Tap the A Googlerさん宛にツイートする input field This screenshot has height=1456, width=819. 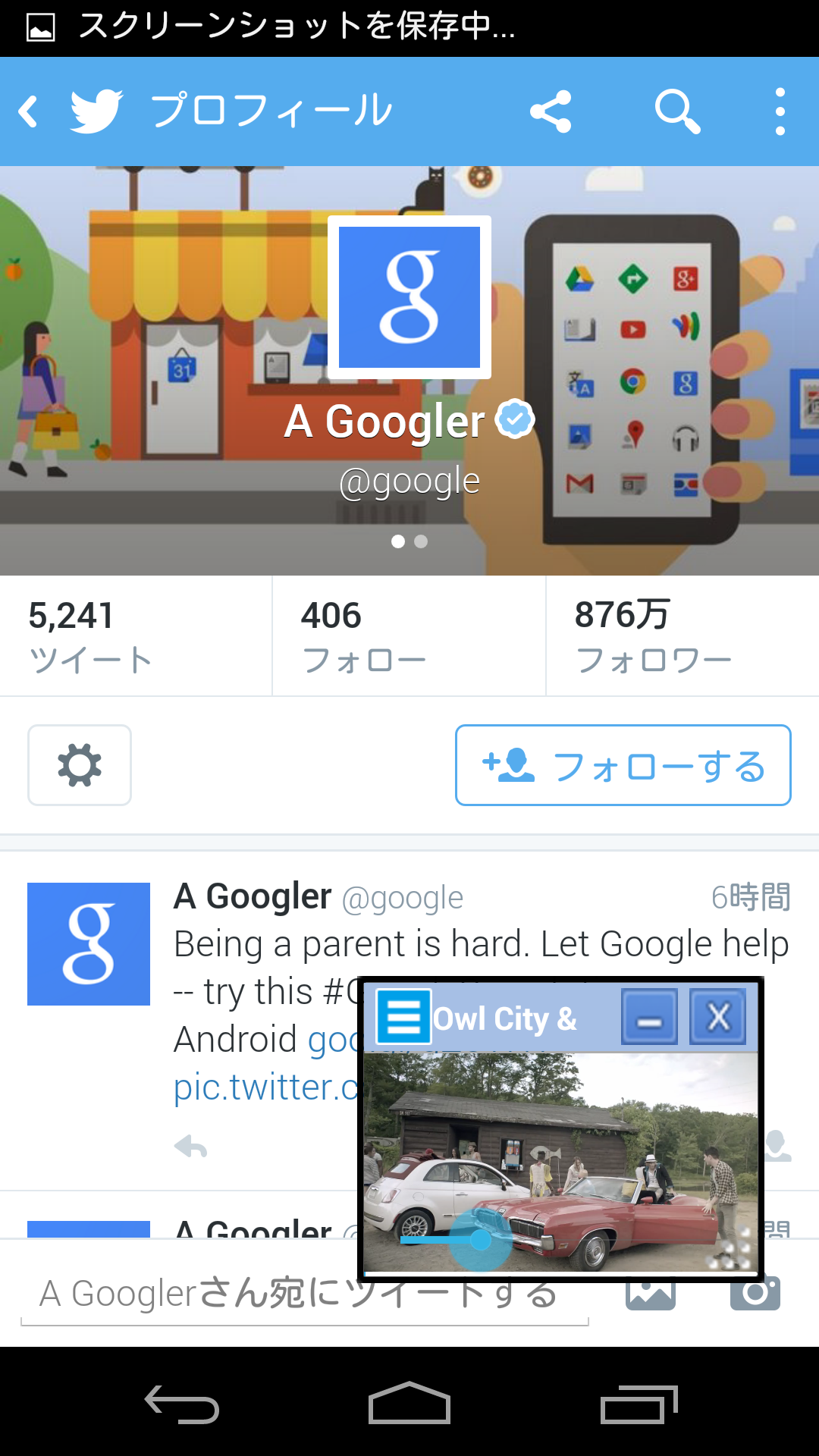click(x=305, y=1294)
